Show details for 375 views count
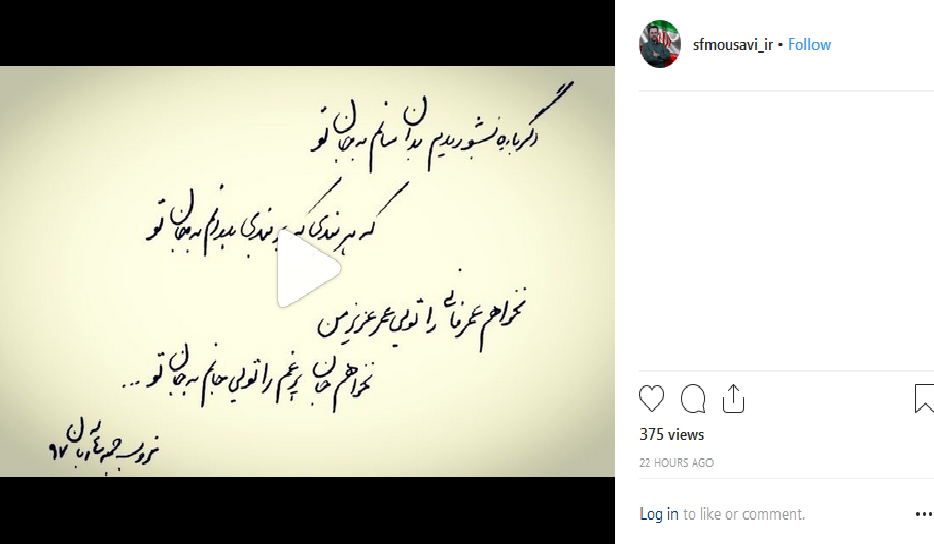 (x=671, y=435)
